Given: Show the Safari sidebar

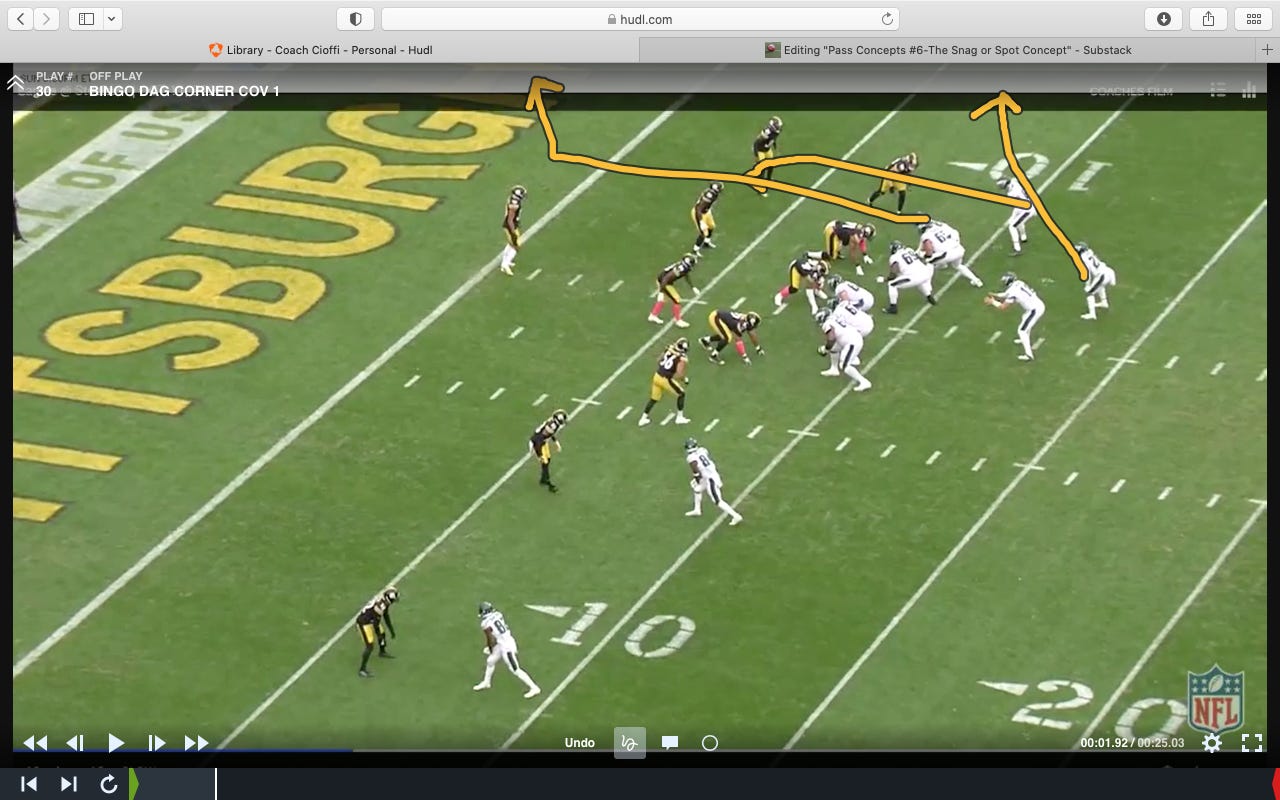Looking at the screenshot, I should pyautogui.click(x=86, y=19).
